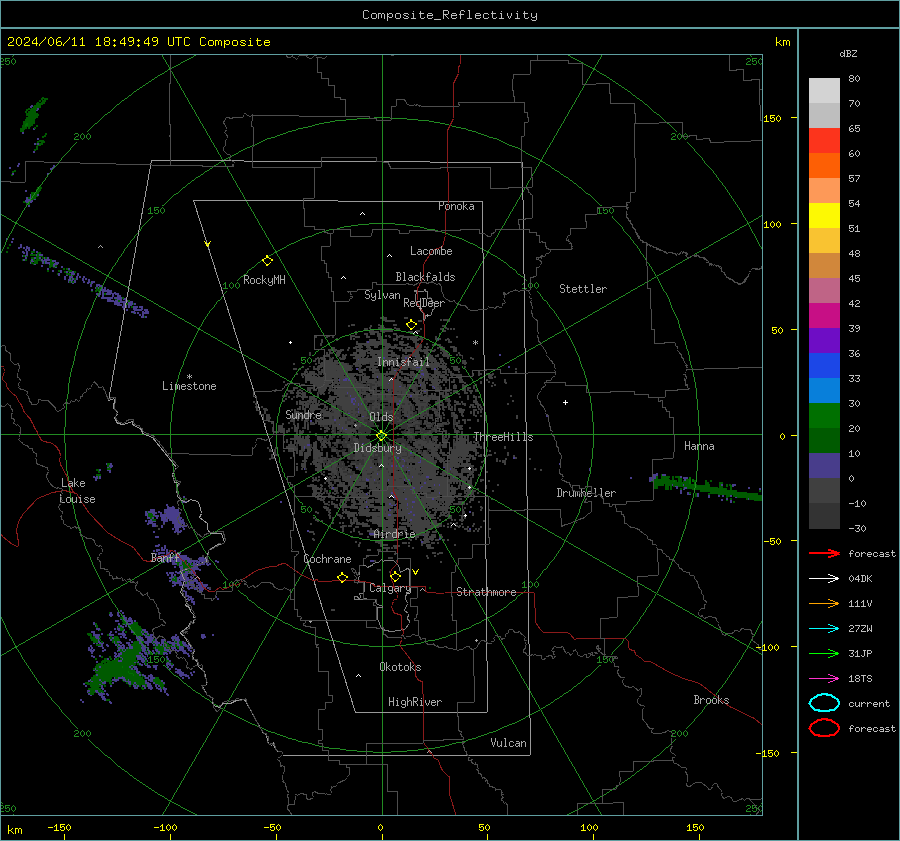Click the RockyMH label
Screen dimensions: 900x841
tap(264, 280)
